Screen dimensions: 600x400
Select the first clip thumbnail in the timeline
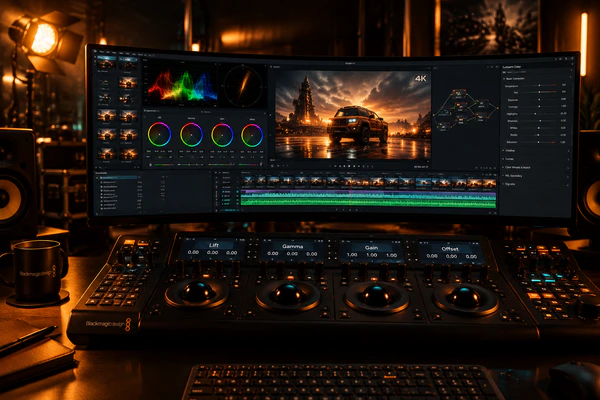click(248, 181)
